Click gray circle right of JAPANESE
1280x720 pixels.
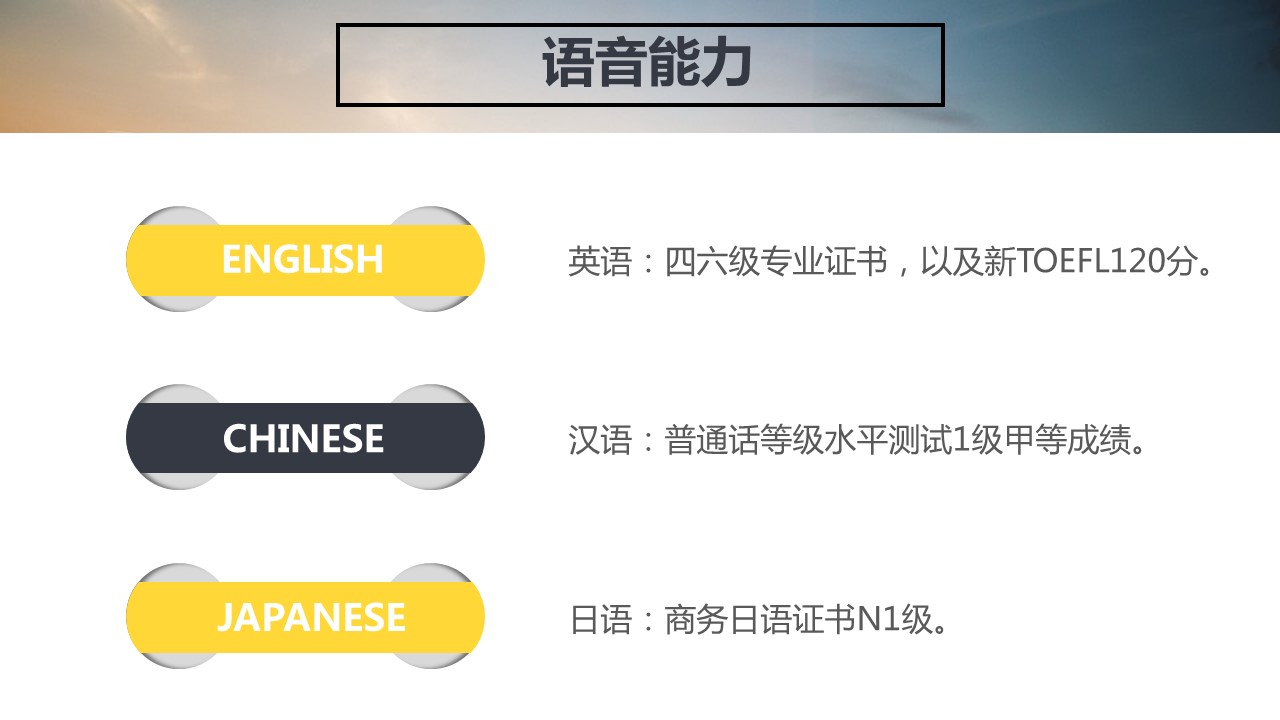[432, 573]
